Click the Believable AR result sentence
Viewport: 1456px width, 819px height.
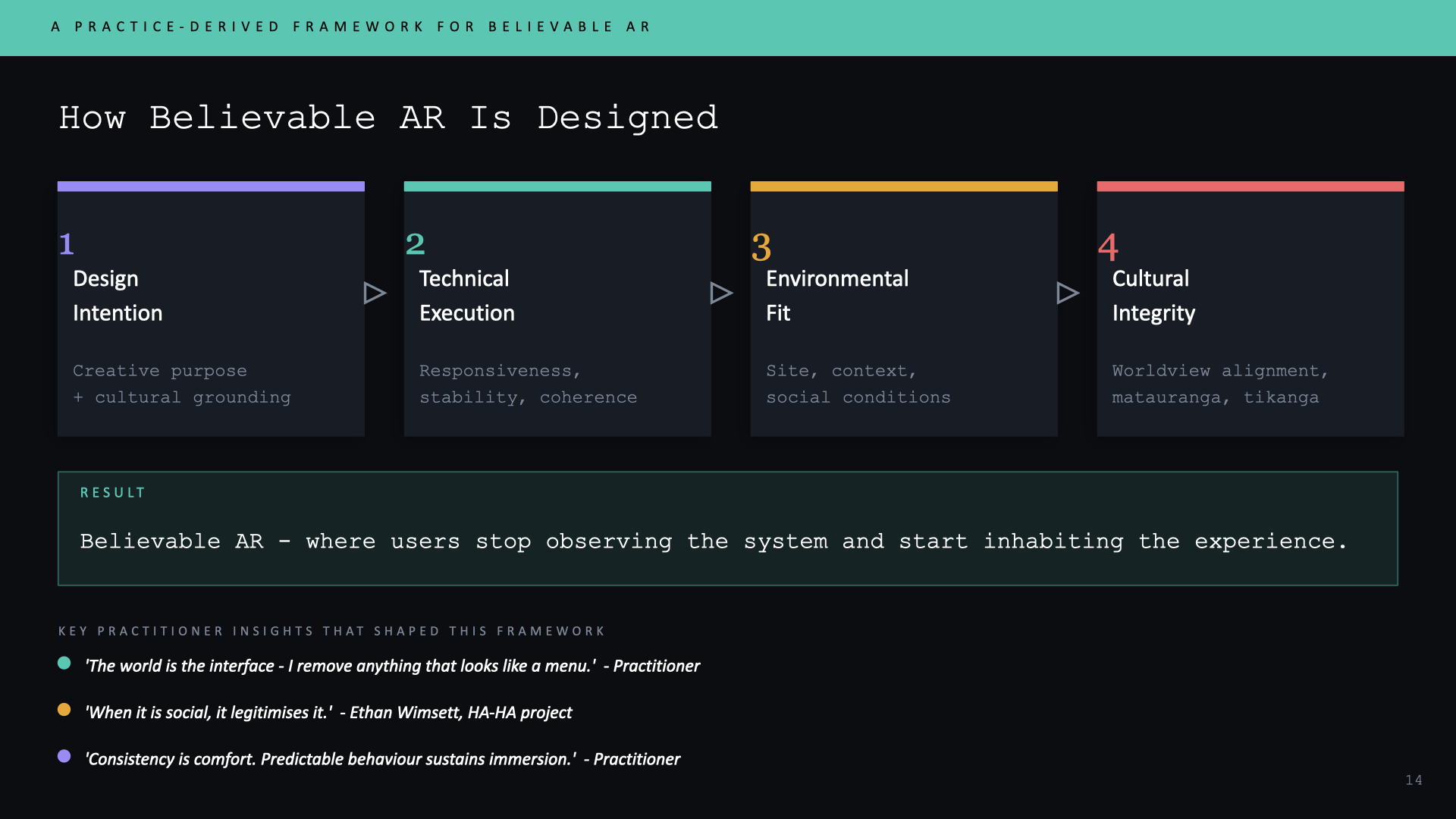(x=713, y=541)
